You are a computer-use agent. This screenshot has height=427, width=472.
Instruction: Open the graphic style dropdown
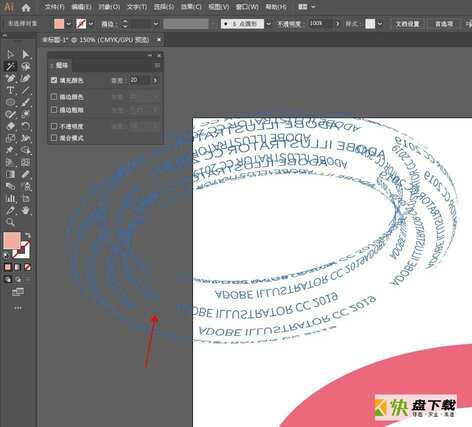click(380, 24)
